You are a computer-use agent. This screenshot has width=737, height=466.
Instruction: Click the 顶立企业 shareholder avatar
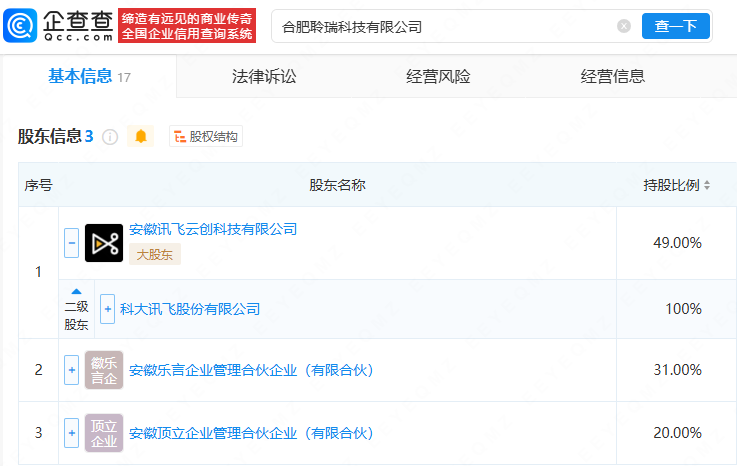tap(104, 433)
